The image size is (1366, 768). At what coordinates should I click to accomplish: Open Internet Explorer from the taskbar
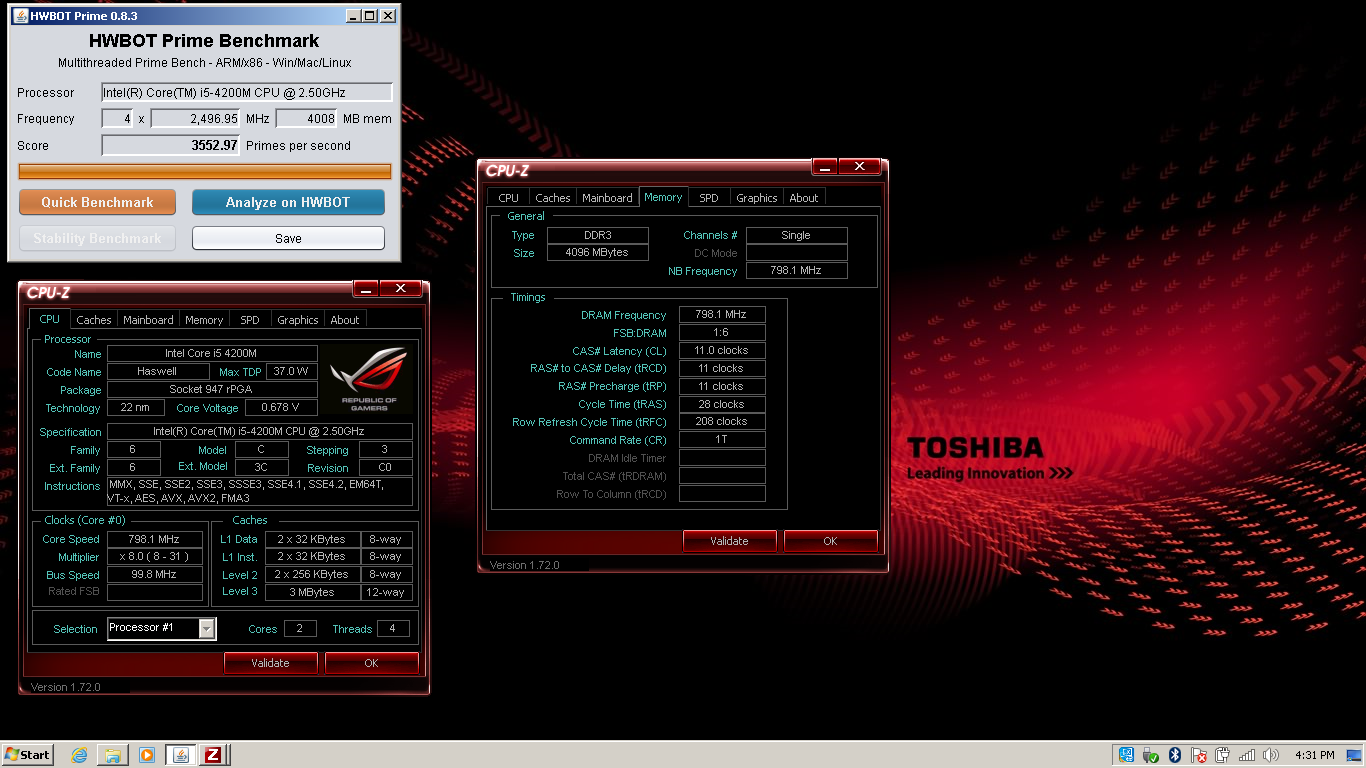pyautogui.click(x=79, y=755)
